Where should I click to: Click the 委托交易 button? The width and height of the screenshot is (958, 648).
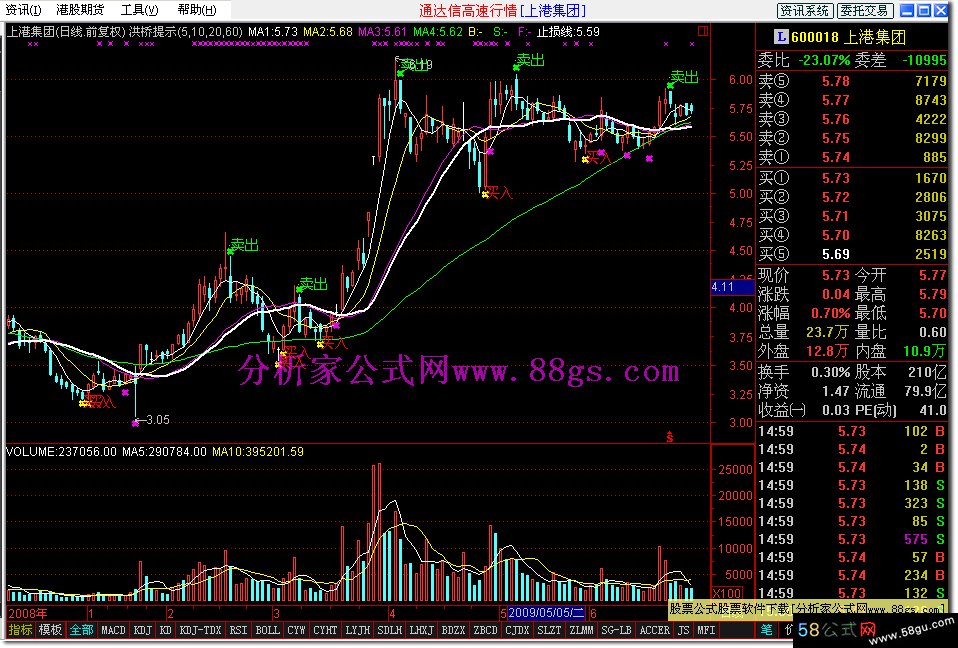pyautogui.click(x=865, y=10)
